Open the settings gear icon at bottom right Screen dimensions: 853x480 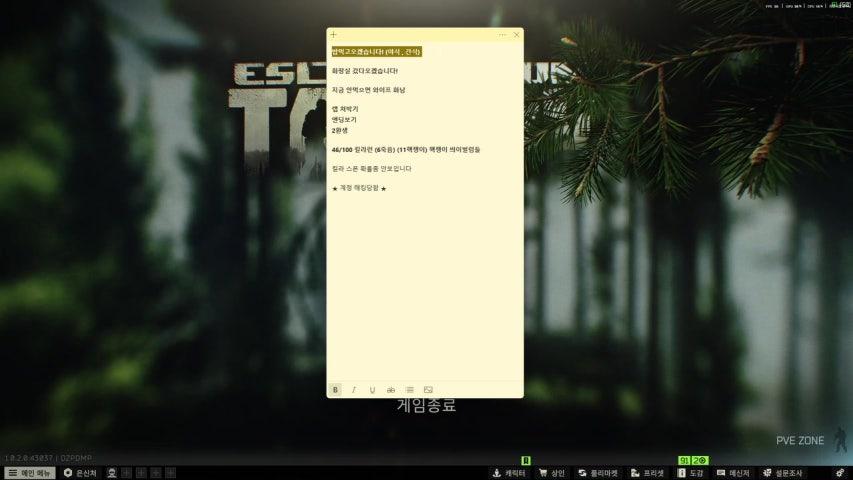[840, 473]
